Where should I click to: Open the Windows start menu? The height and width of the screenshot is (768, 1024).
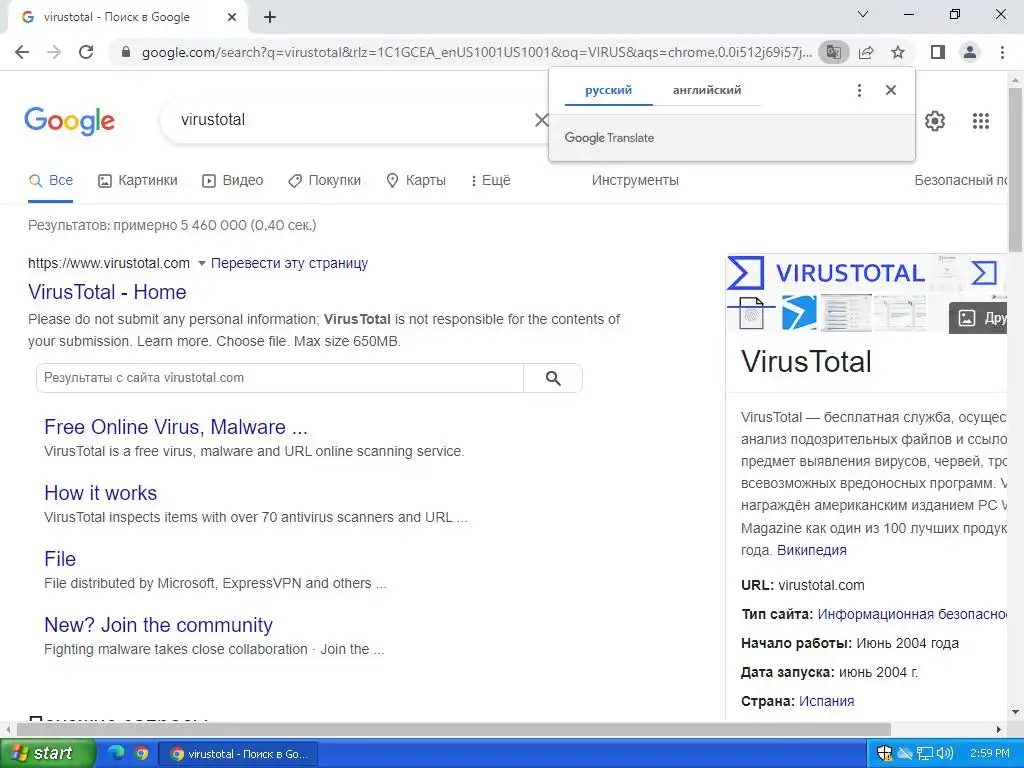[x=47, y=754]
